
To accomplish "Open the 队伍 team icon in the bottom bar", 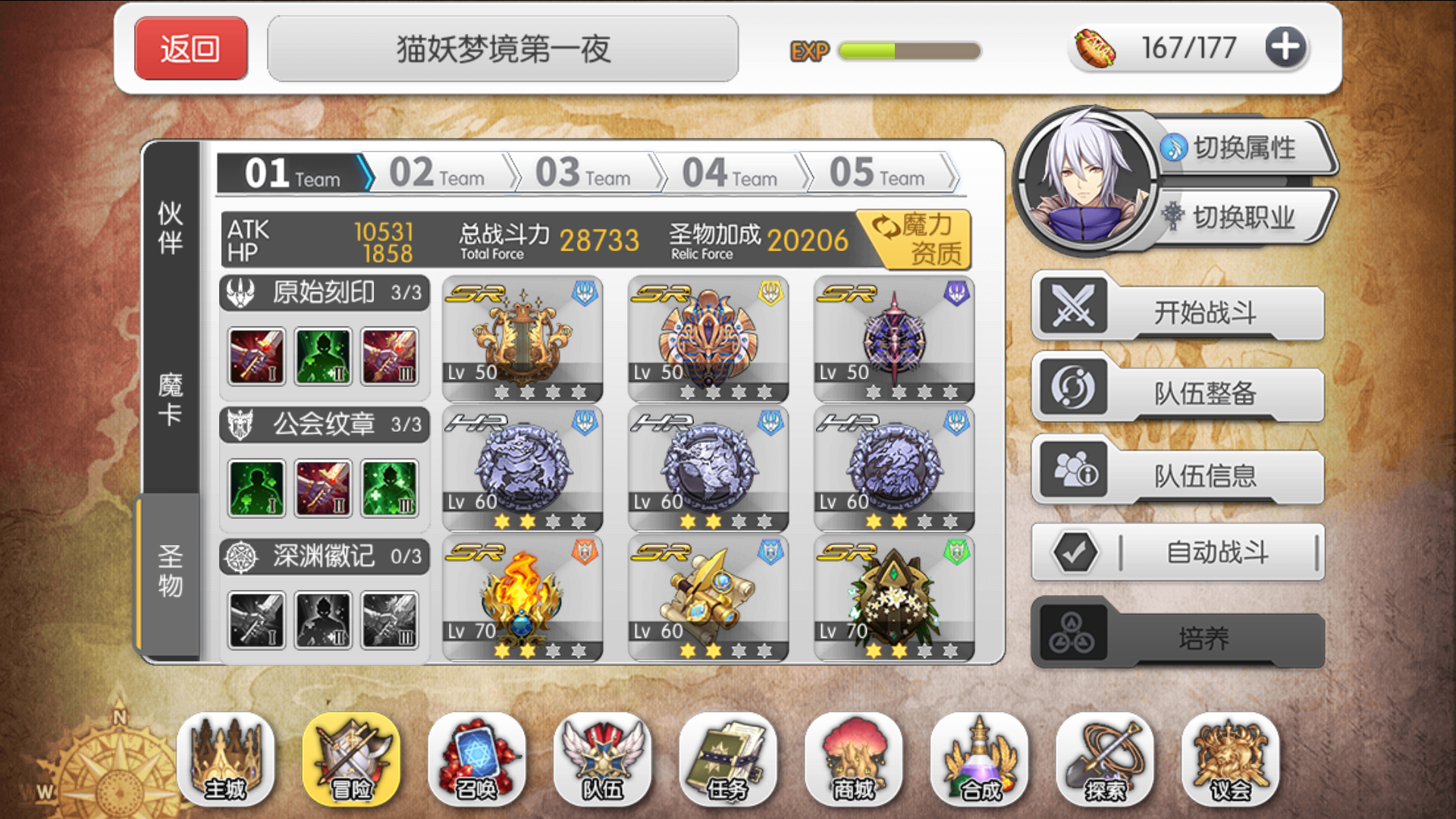I will [x=602, y=759].
